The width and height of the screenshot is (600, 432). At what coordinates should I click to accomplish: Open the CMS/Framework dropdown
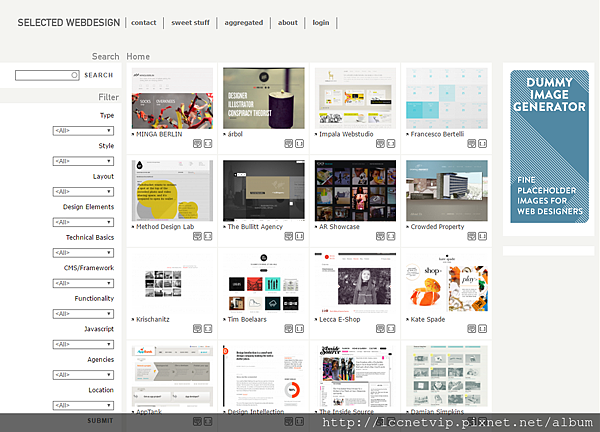(x=83, y=284)
